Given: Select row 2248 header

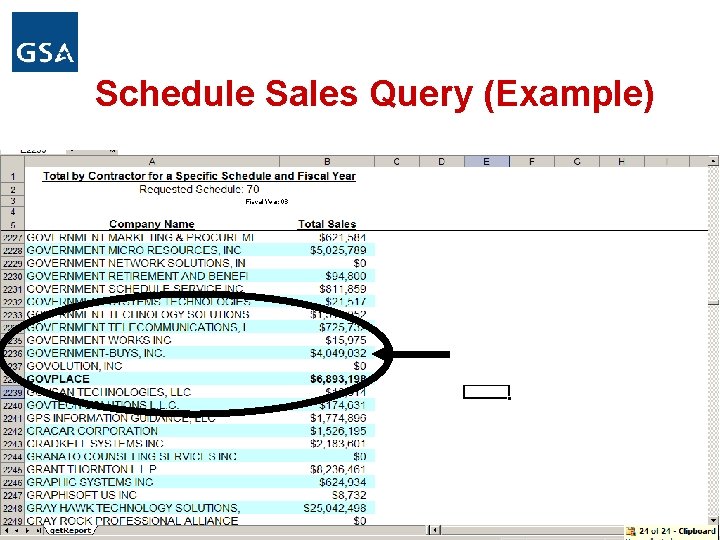Looking at the screenshot, I should 12,508.
